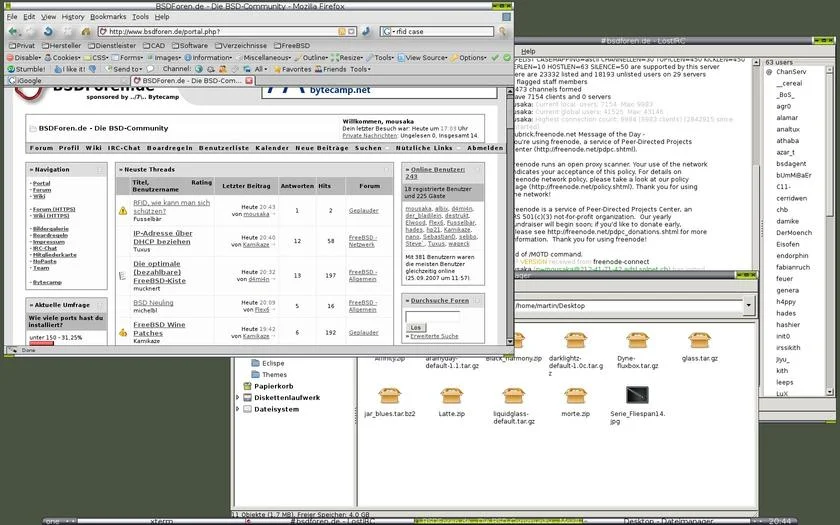Open the Miscellaneous dropdown in Web Developer toolbar

[264, 57]
